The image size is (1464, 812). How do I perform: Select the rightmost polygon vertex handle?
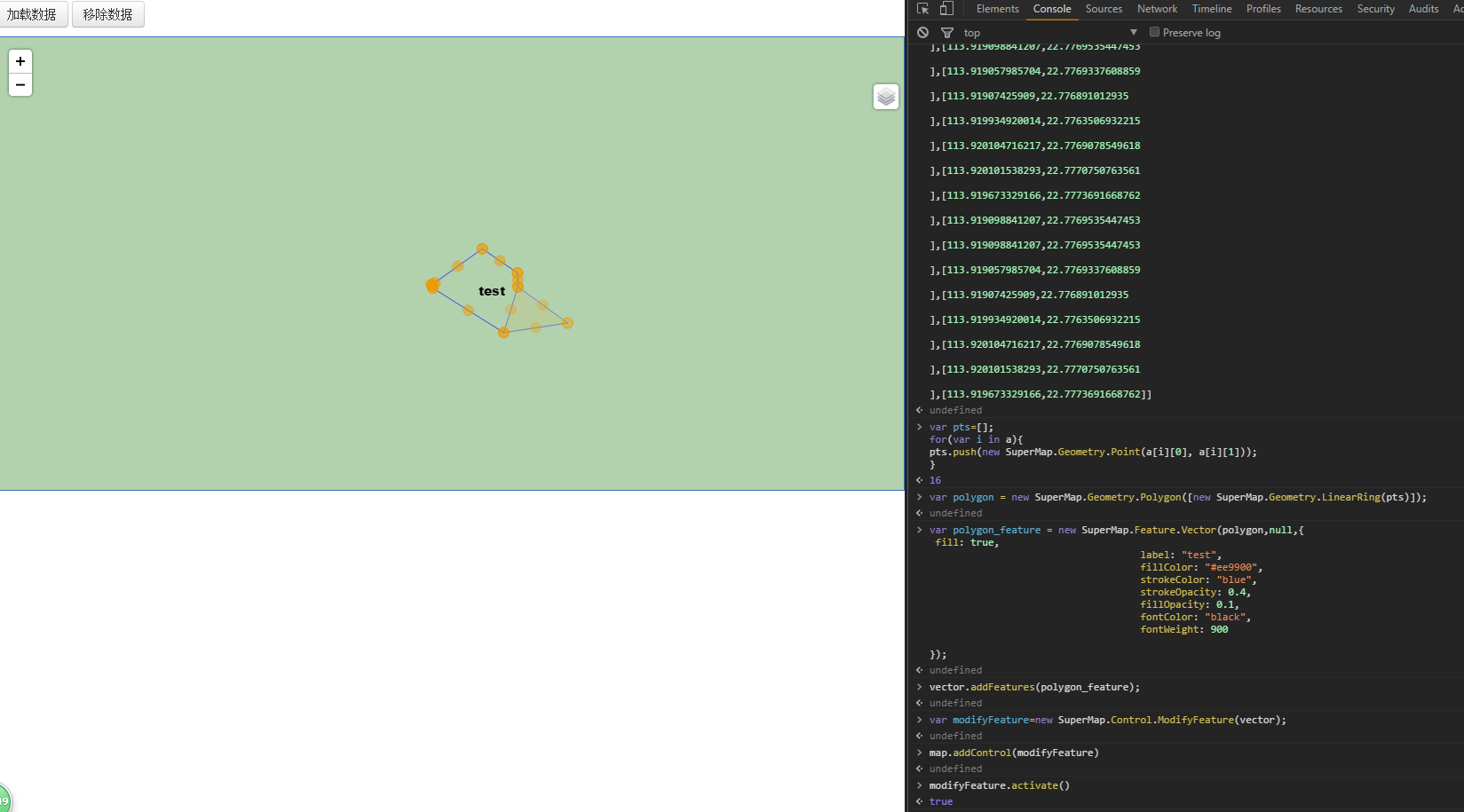pos(567,323)
